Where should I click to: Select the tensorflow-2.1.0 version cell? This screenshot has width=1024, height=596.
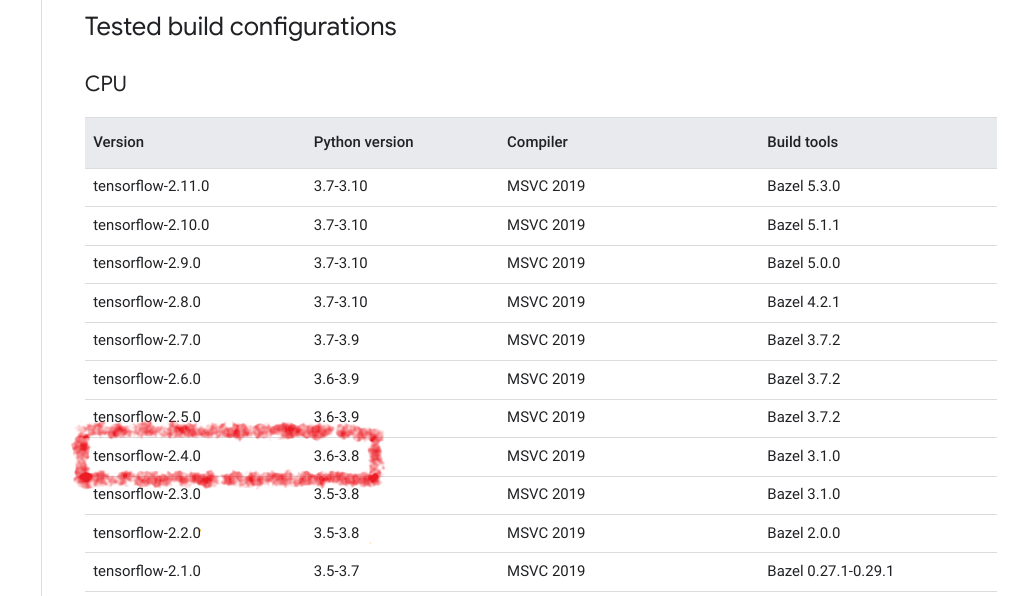[147, 571]
